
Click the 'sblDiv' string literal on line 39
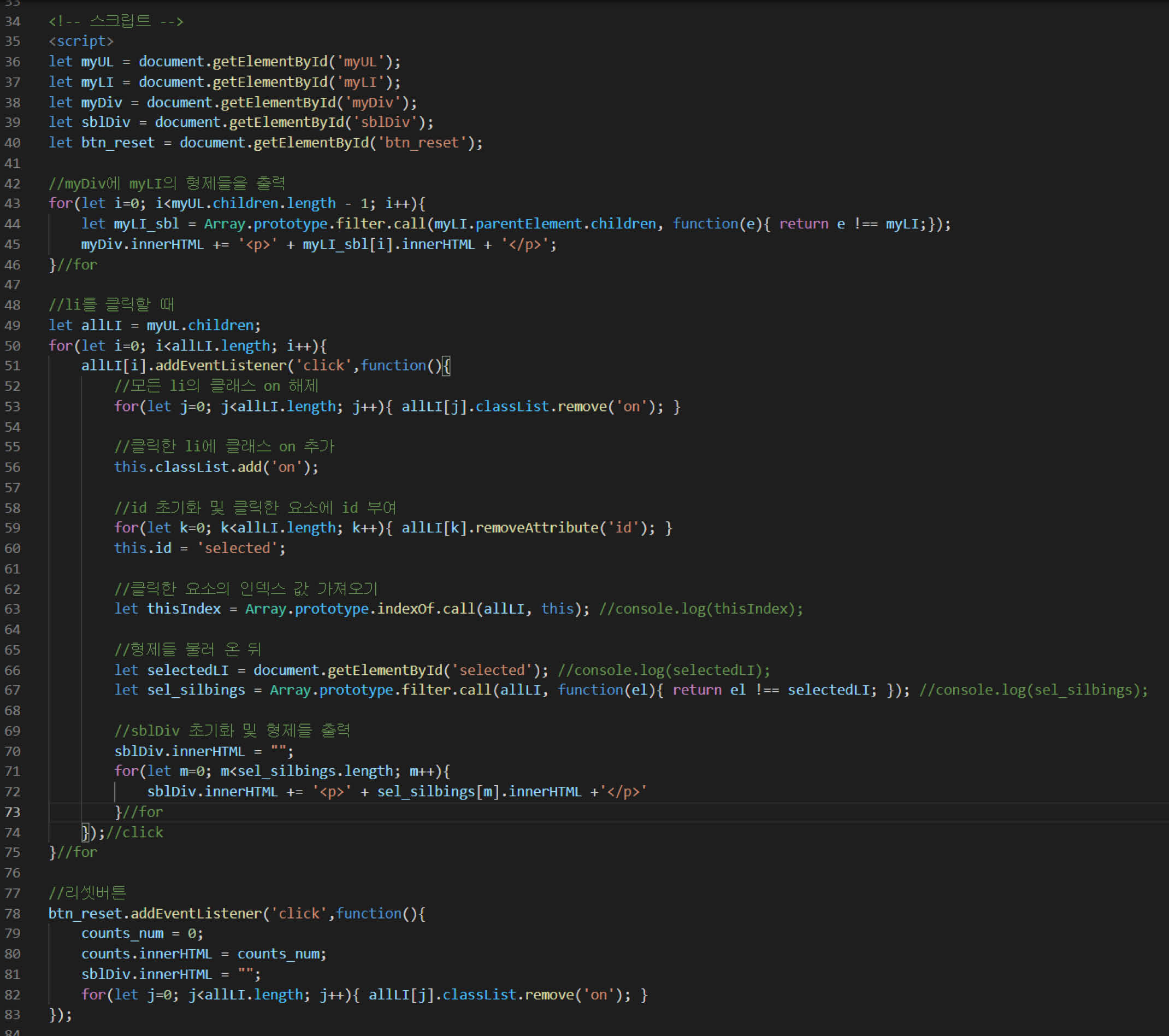pos(385,122)
